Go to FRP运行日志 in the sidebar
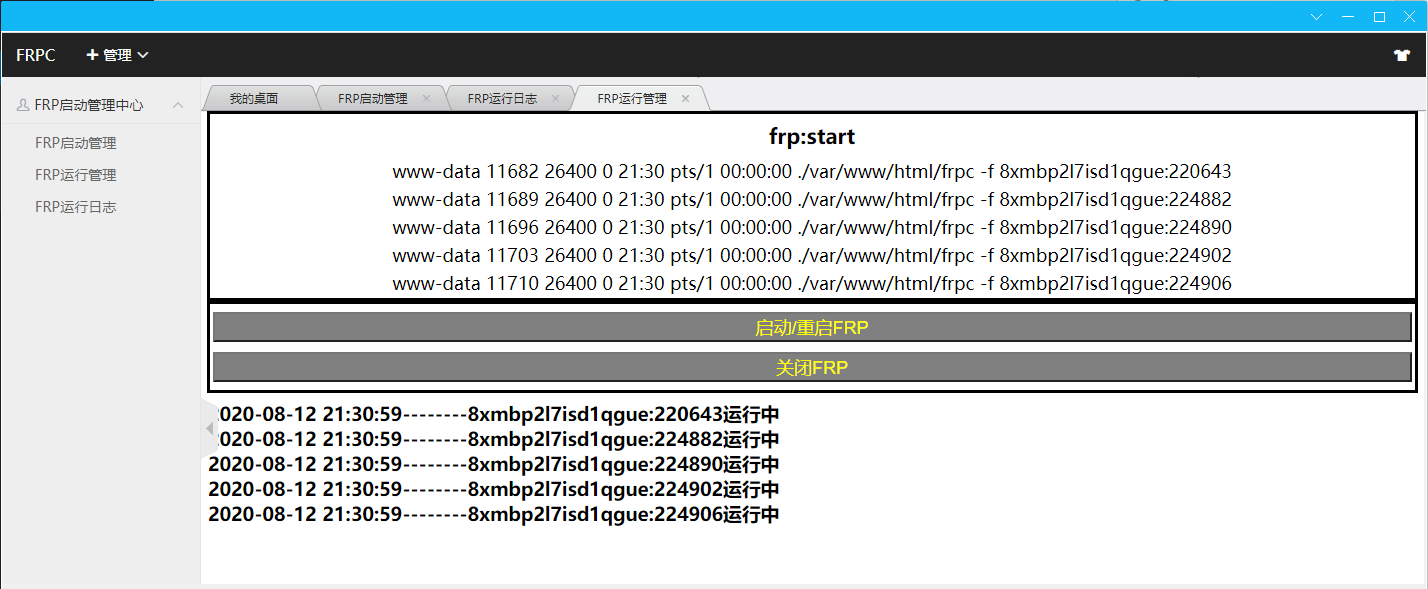 click(76, 207)
